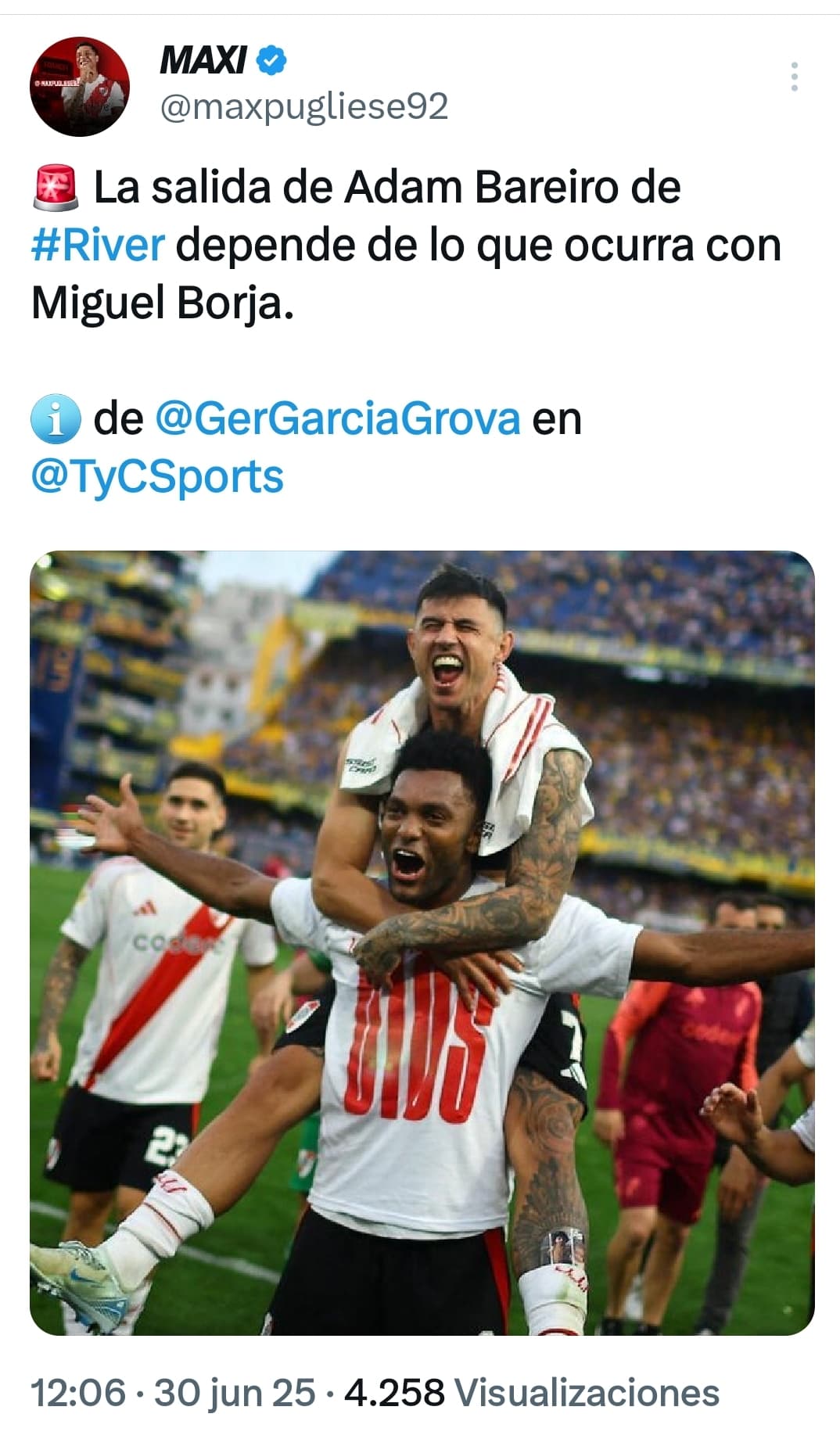This screenshot has width=840, height=1439.
Task: Click the red siren emoji
Action: pos(56,188)
